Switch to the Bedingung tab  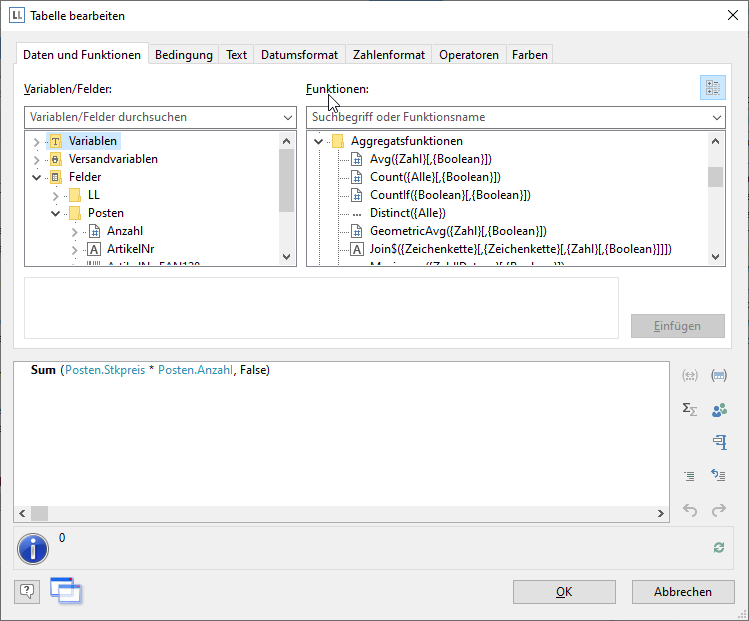coord(183,55)
